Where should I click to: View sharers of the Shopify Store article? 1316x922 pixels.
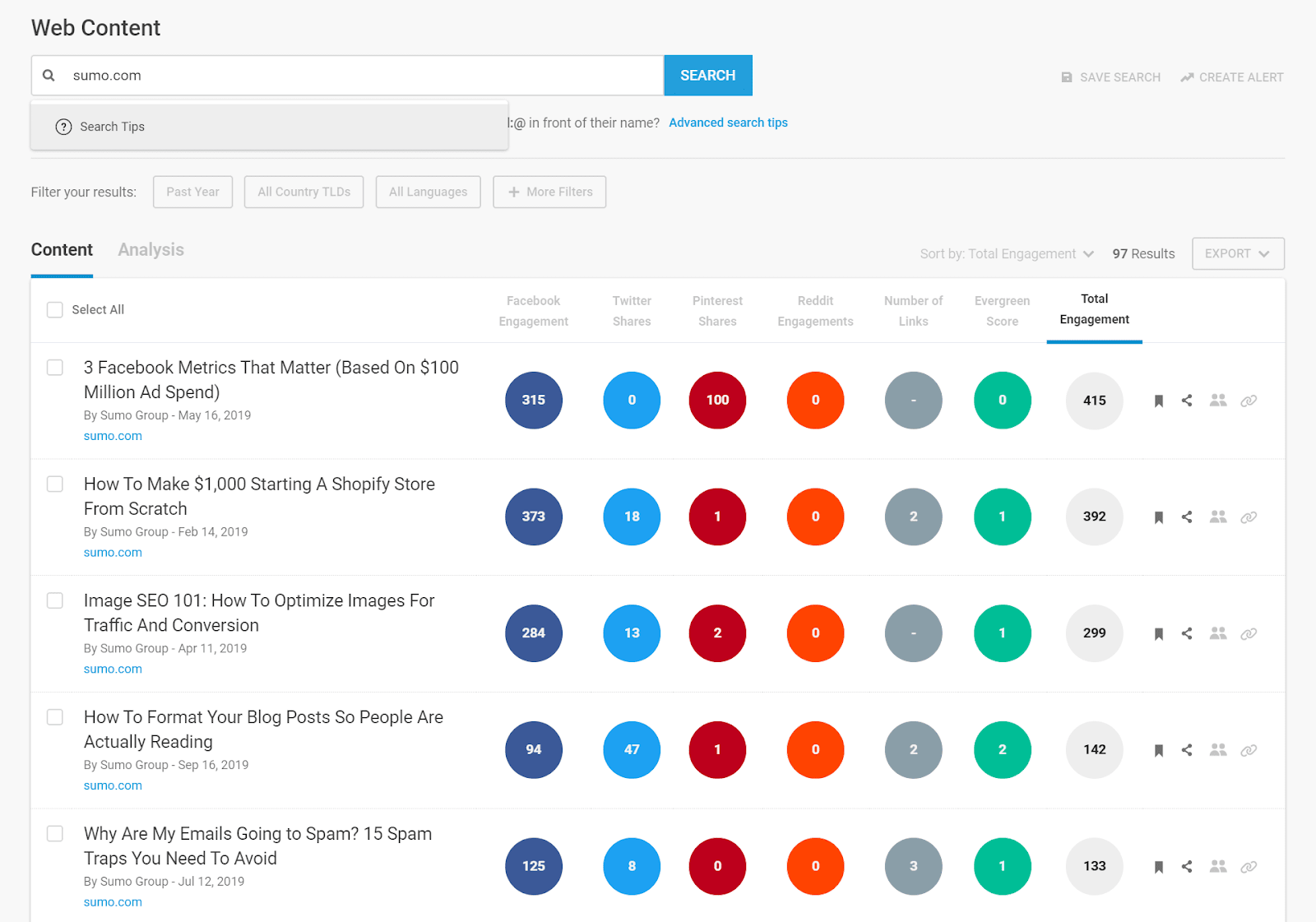pyautogui.click(x=1218, y=517)
